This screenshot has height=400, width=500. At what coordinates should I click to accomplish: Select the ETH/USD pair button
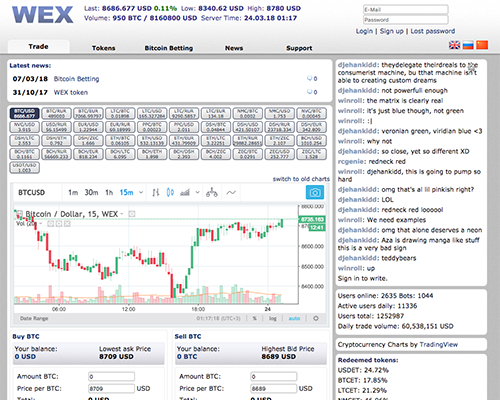pyautogui.click(x=152, y=140)
